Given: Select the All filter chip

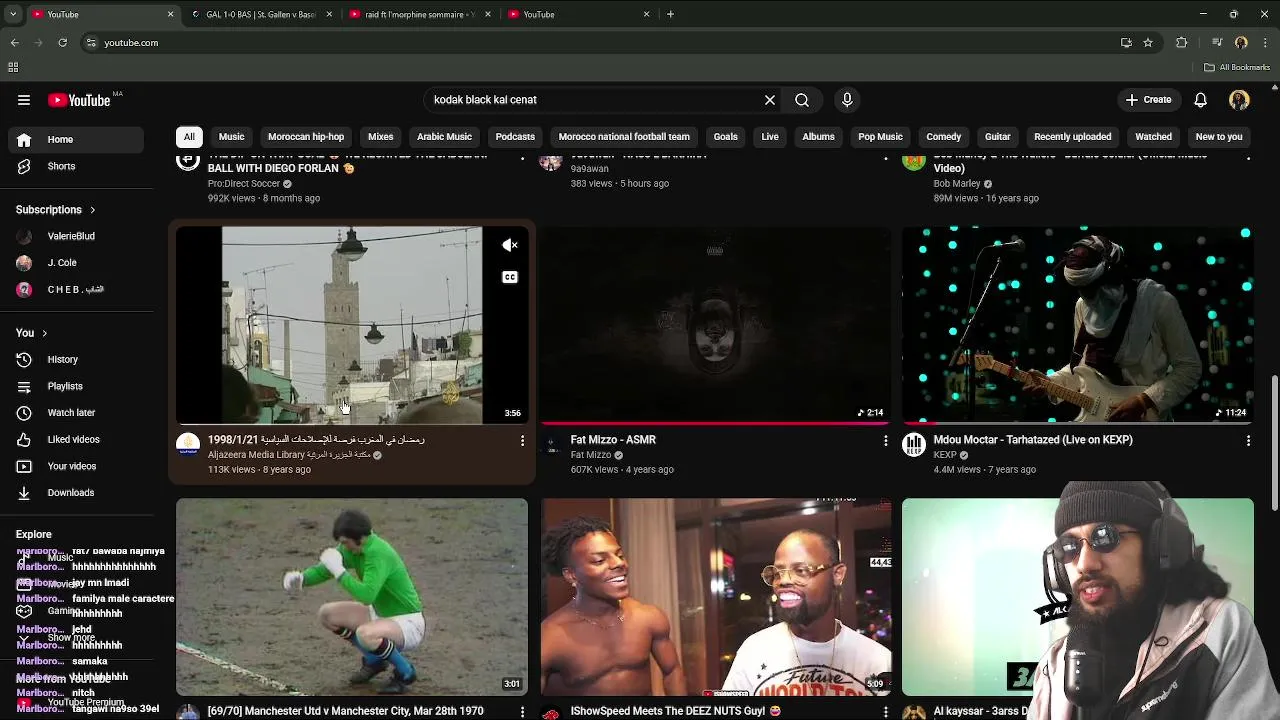Looking at the screenshot, I should pos(189,137).
